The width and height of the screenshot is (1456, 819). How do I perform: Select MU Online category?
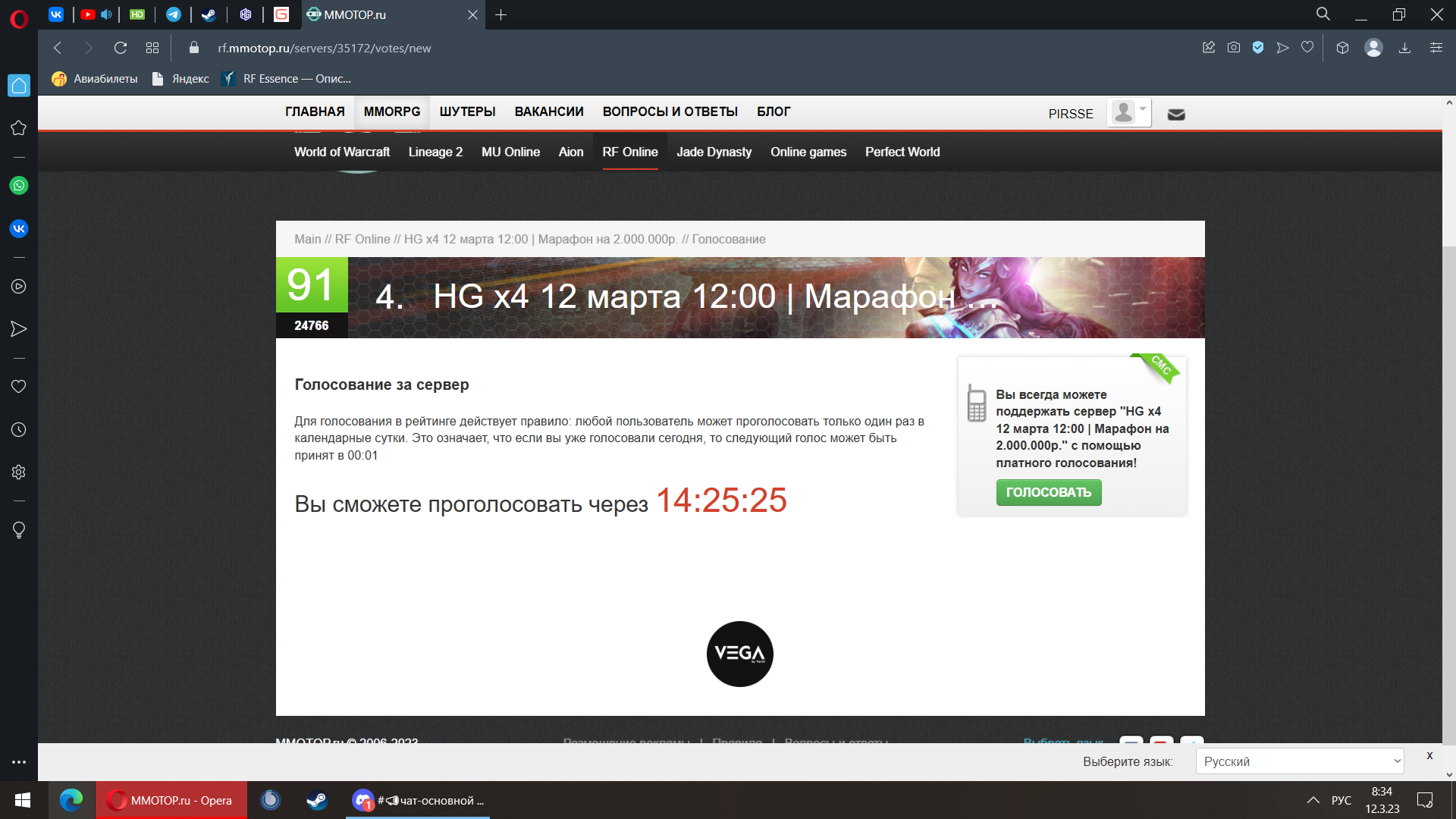point(510,152)
